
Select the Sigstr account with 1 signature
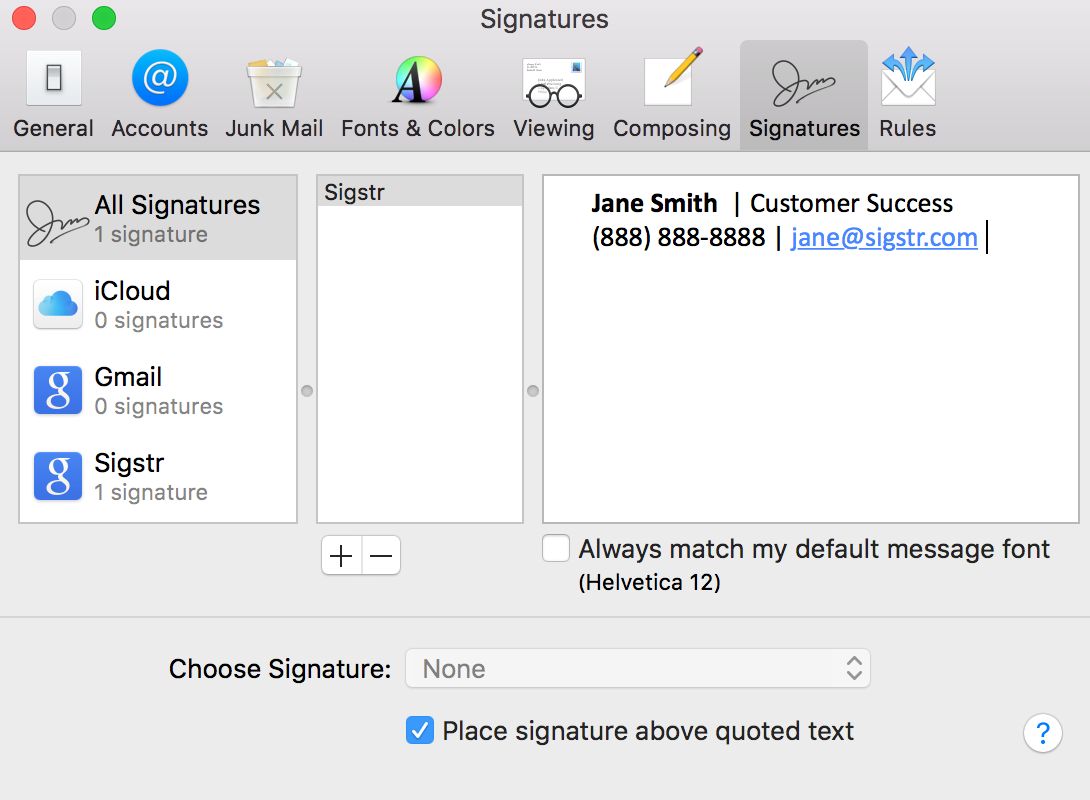pyautogui.click(x=158, y=477)
